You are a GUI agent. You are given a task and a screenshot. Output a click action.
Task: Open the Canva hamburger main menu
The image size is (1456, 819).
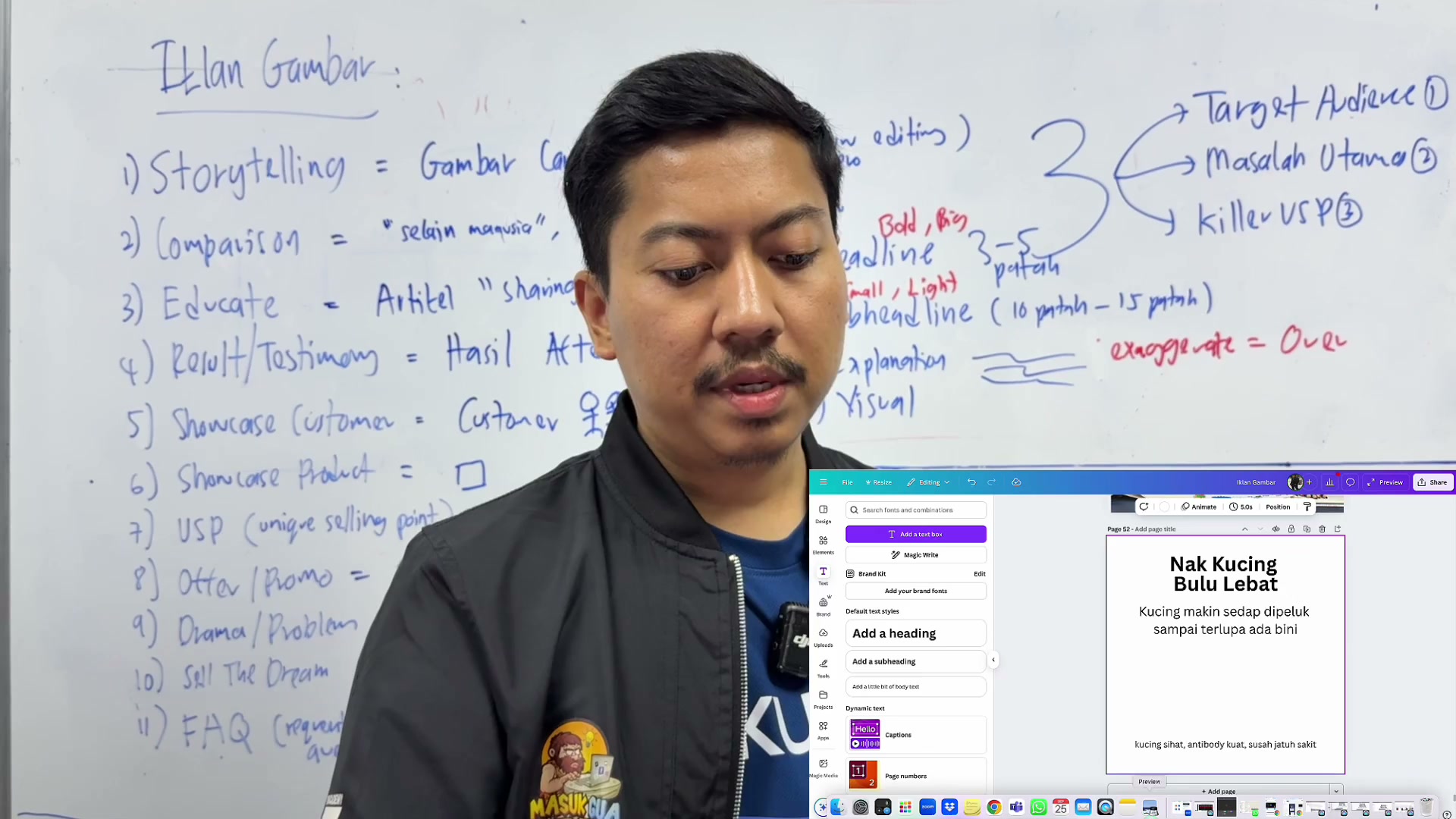(823, 482)
